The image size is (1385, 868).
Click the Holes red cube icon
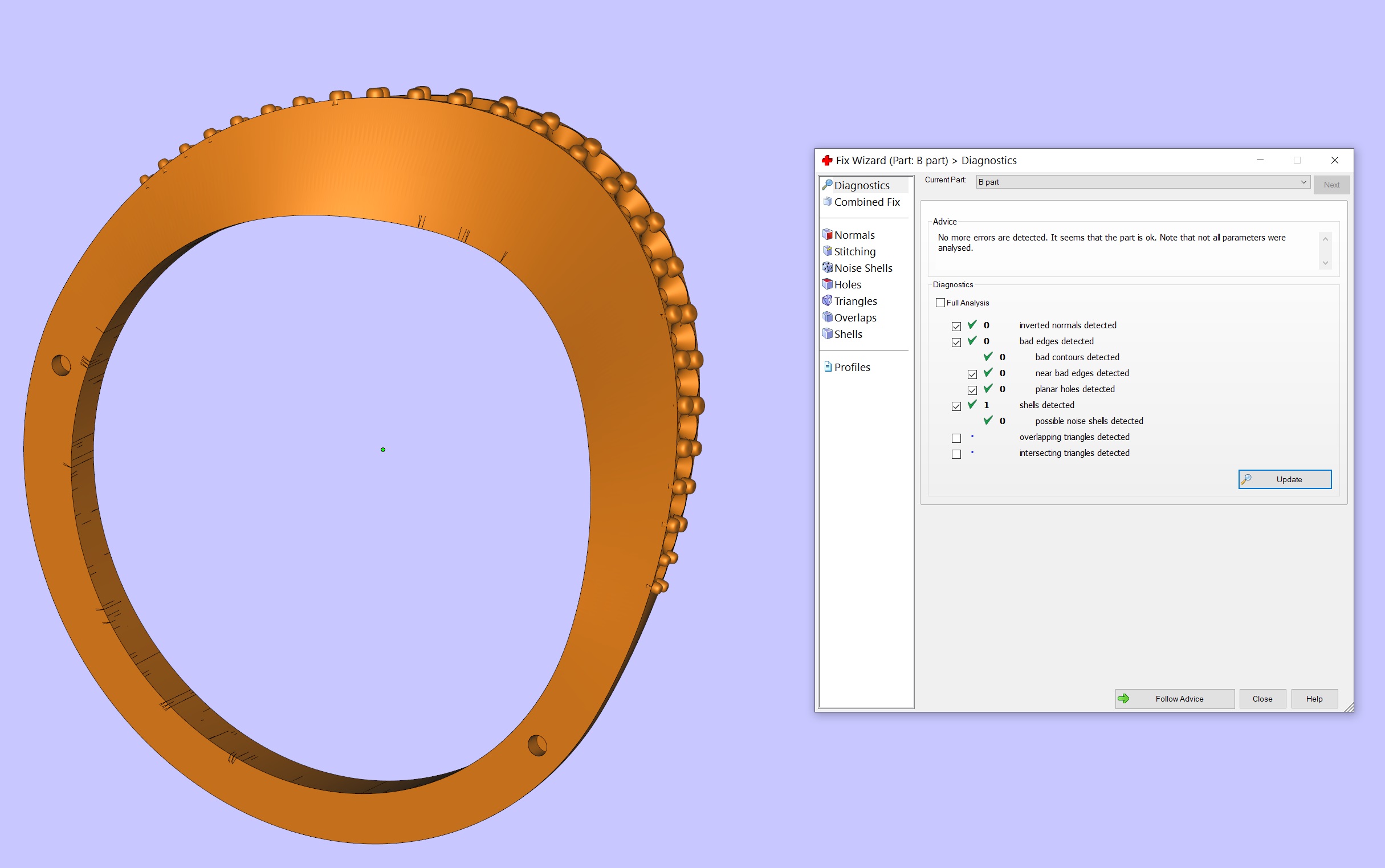coord(827,284)
